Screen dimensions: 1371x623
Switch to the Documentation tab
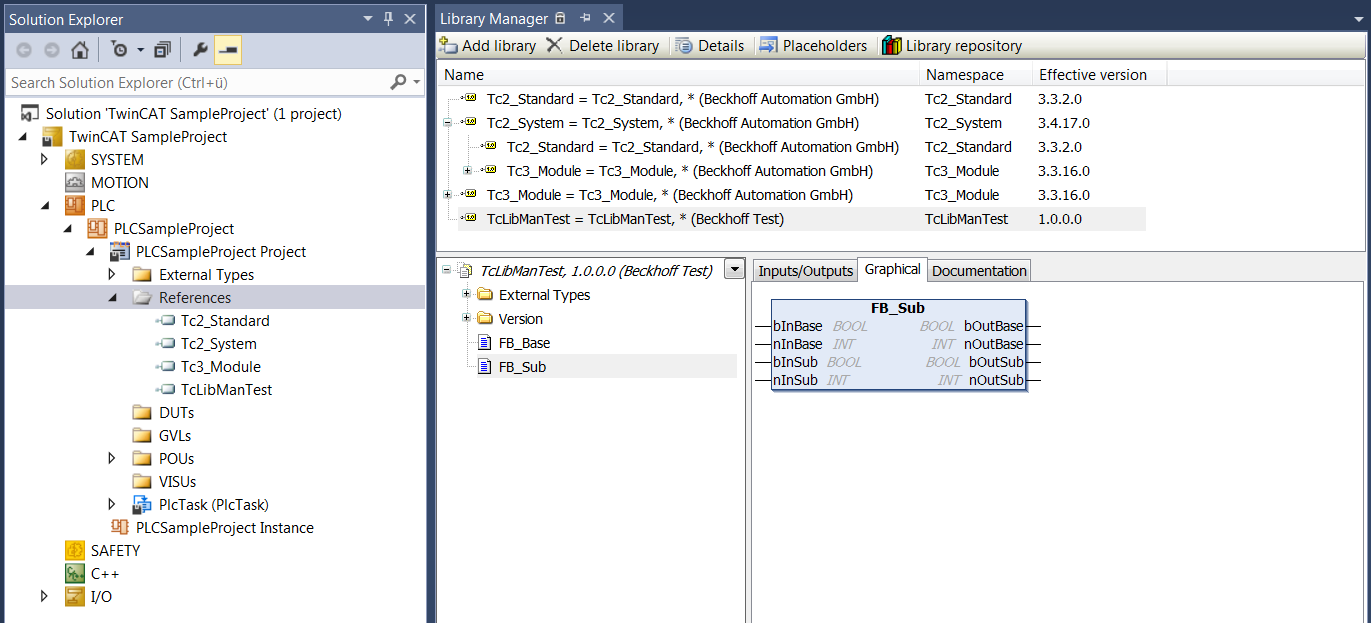(x=979, y=271)
